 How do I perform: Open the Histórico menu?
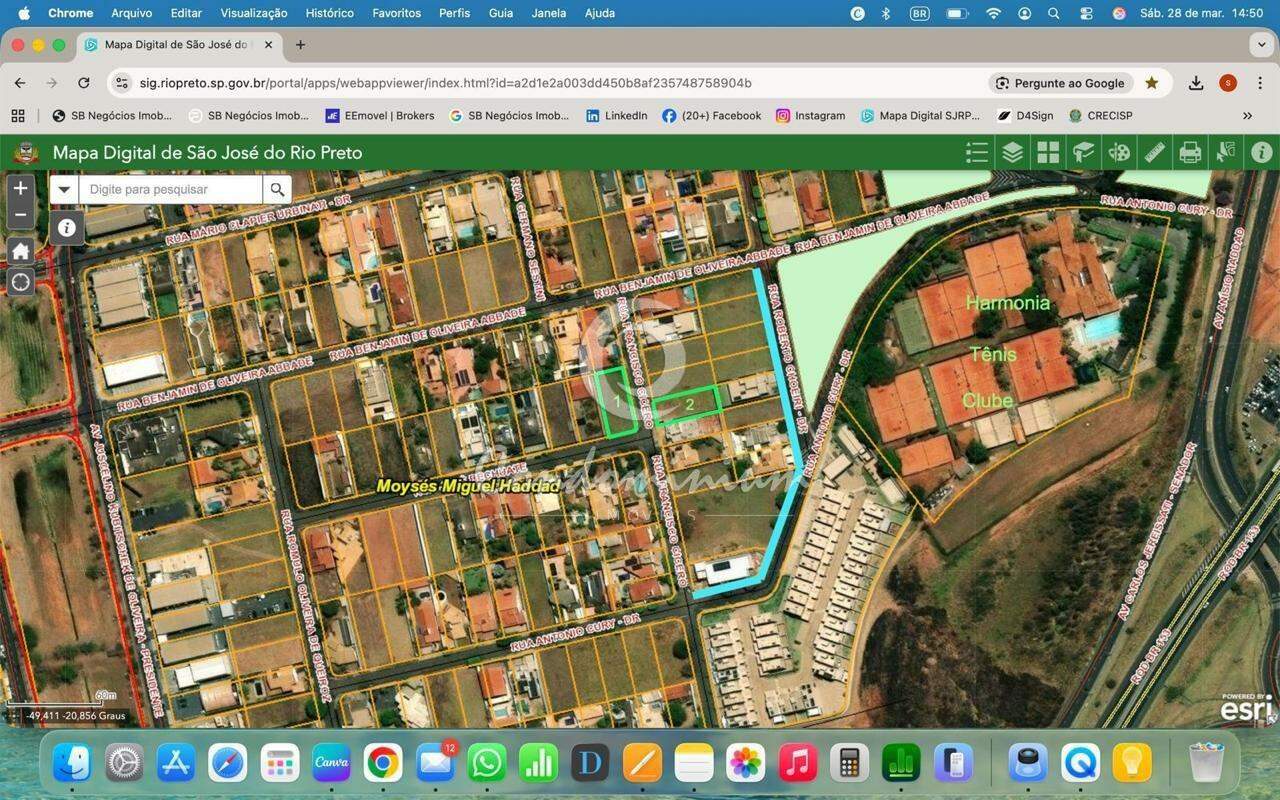point(329,13)
